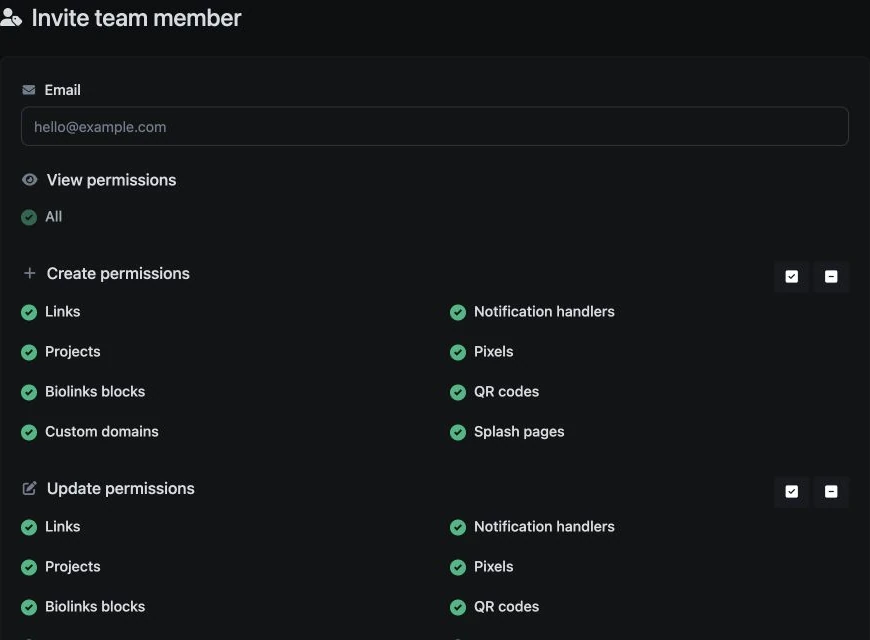Click the "Update permissions" section title
The height and width of the screenshot is (640, 870).
(x=121, y=488)
